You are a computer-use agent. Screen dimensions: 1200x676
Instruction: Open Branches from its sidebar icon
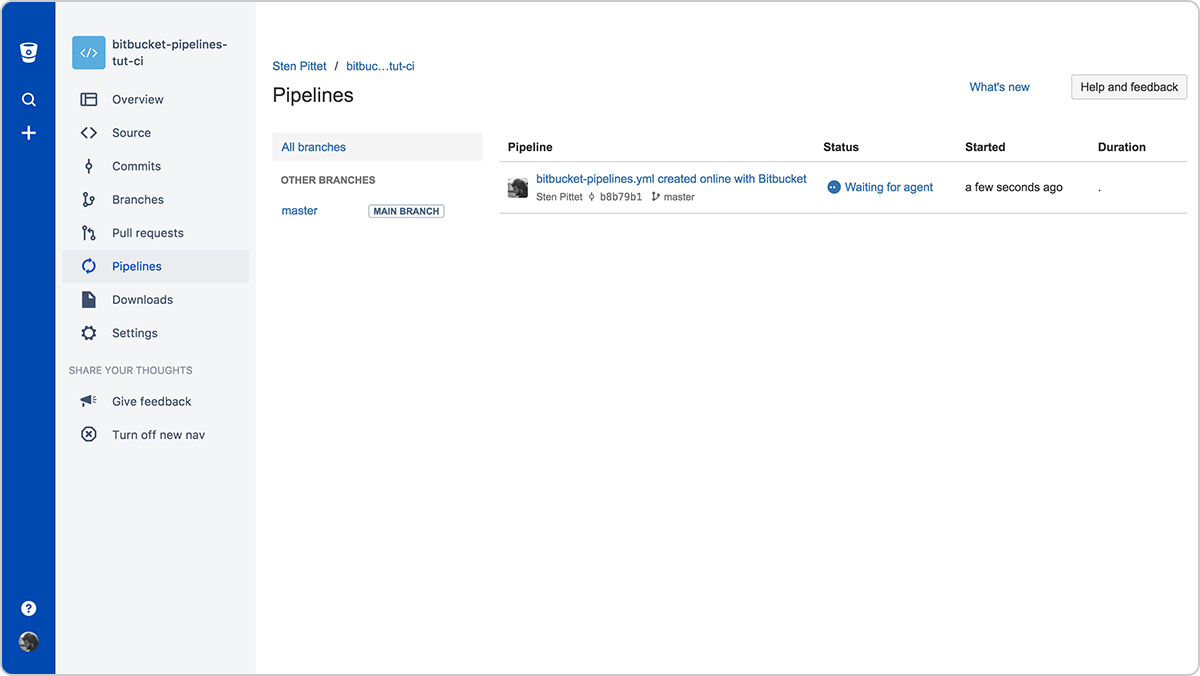88,199
